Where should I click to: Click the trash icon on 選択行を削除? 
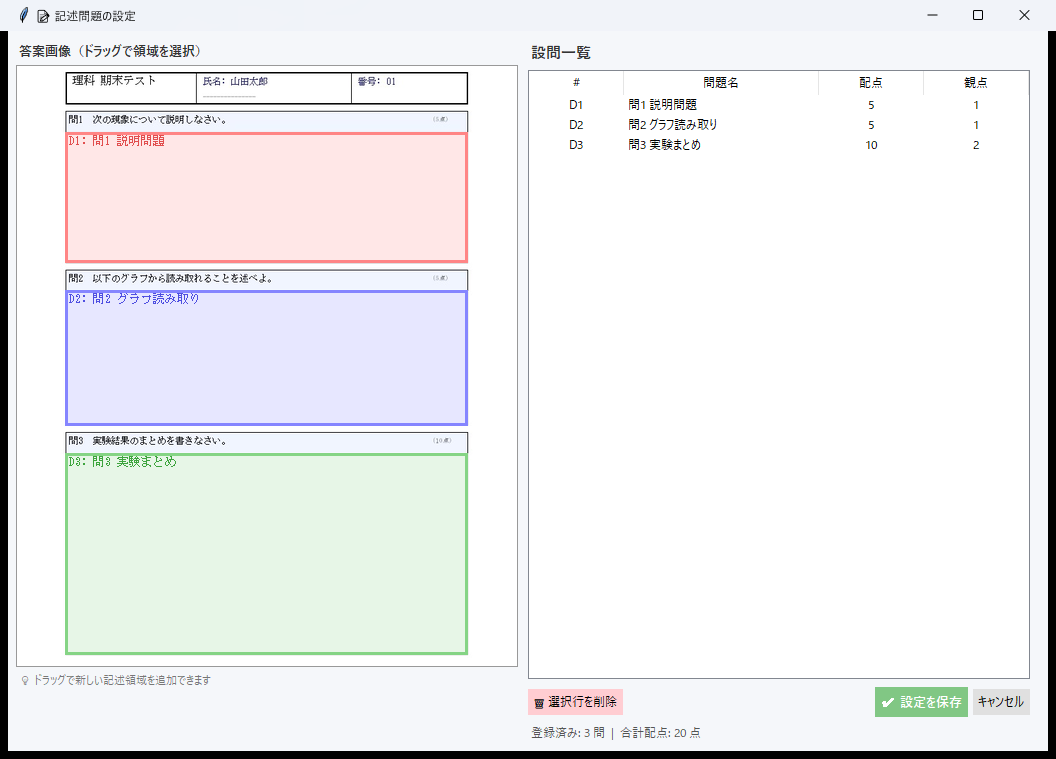click(539, 703)
